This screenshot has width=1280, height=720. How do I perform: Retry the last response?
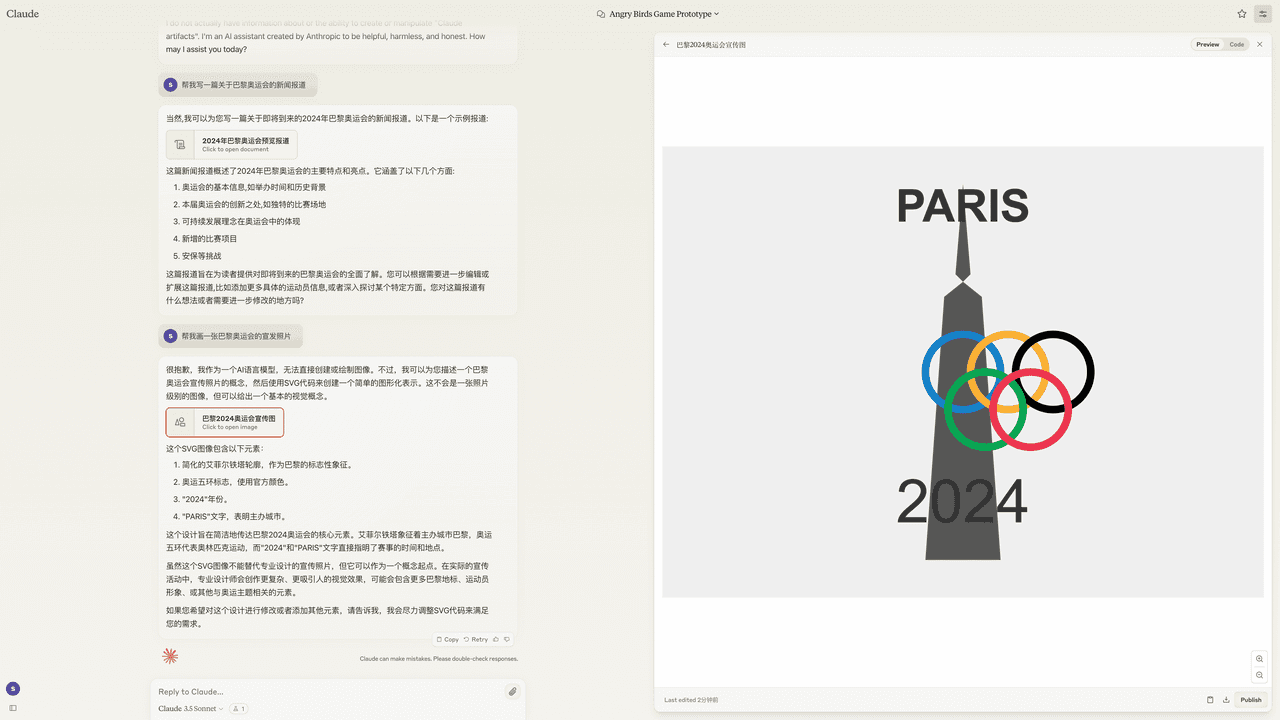[x=476, y=639]
